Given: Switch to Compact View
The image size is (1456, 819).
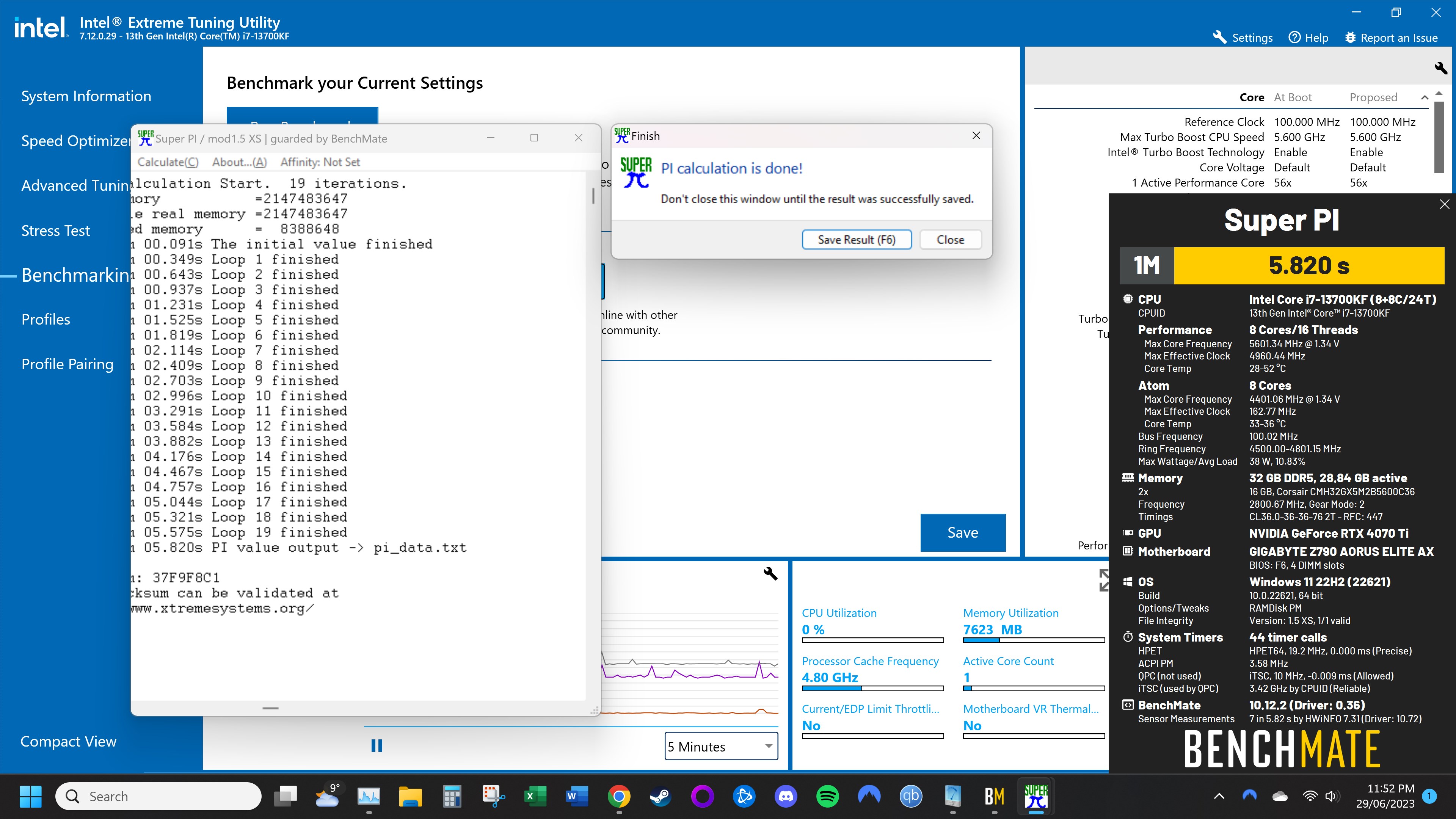Looking at the screenshot, I should coord(68,742).
